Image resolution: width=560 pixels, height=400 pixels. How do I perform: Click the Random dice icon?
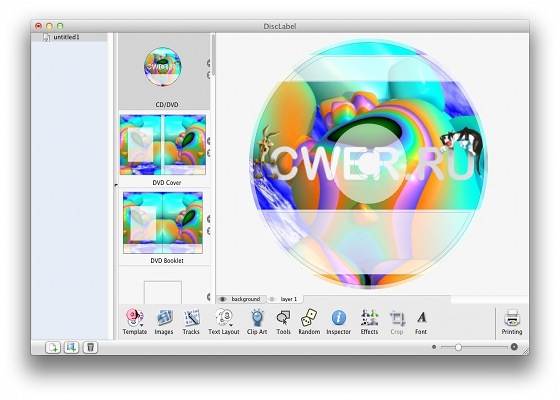(309, 318)
